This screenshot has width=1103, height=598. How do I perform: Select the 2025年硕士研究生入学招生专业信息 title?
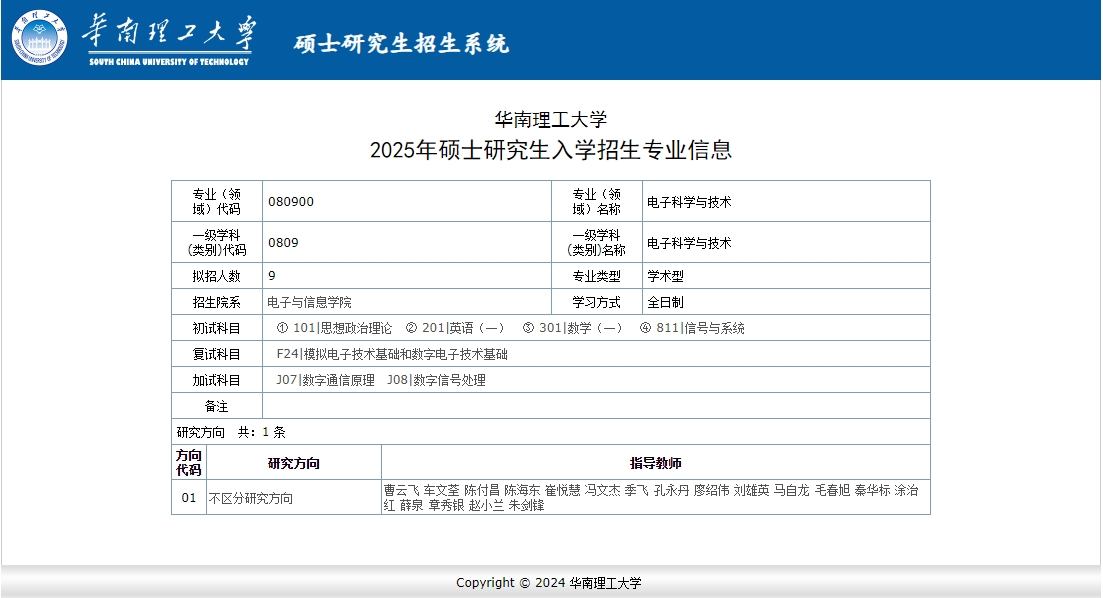coord(551,150)
